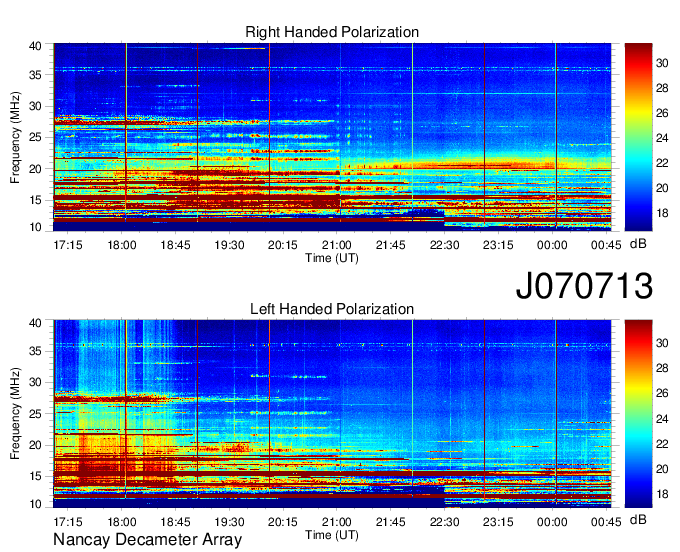Click the top plot's Frequency (MHz) axis label
The height and width of the screenshot is (552, 680).
15,137
